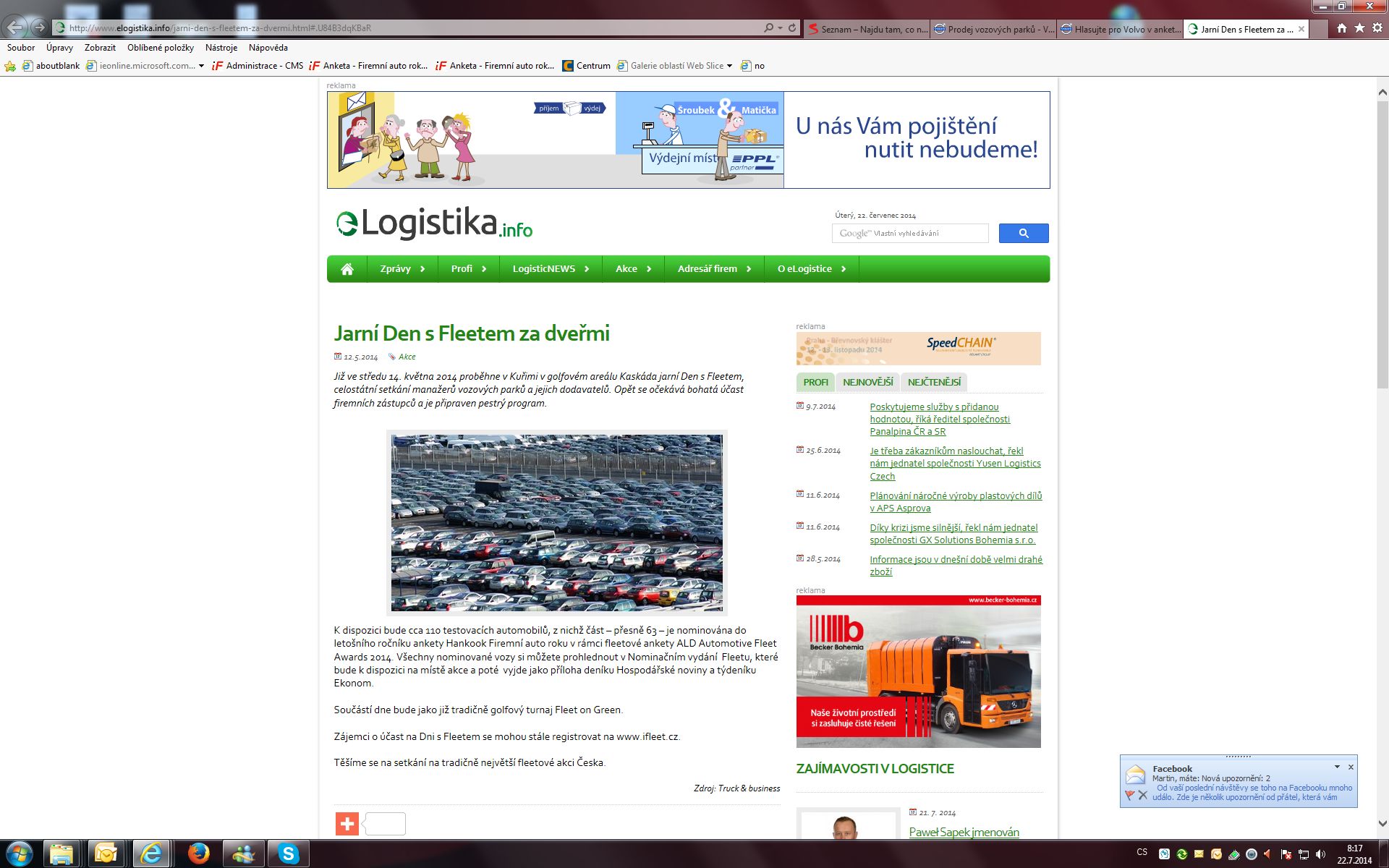
Task: Click the Google custom search input field
Action: (x=910, y=233)
